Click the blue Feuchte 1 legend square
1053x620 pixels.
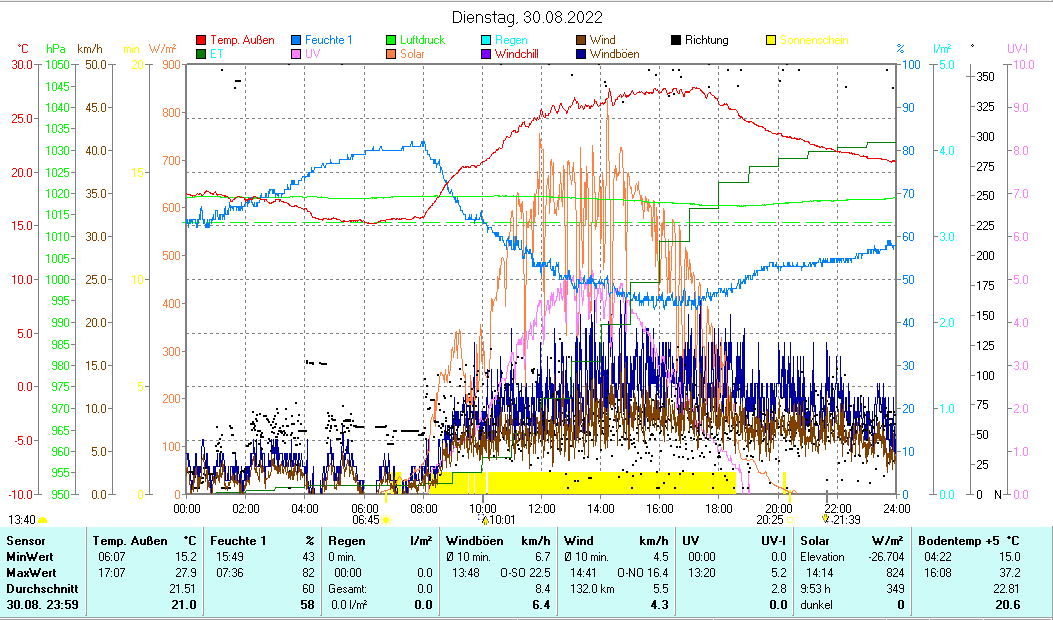(296, 40)
